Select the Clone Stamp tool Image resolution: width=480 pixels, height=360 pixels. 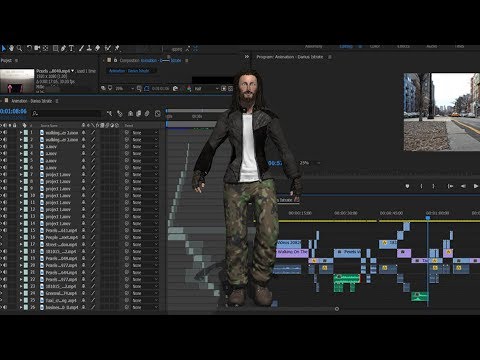89,48
